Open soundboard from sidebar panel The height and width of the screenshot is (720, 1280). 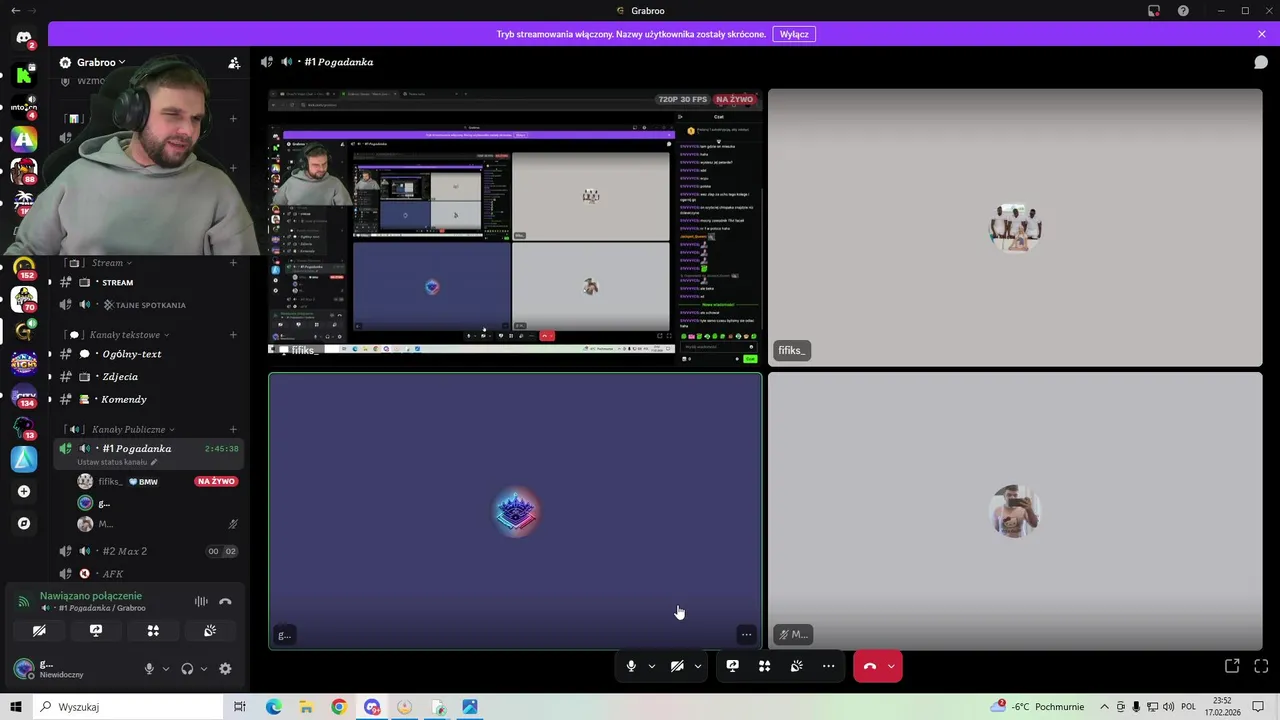(210, 631)
